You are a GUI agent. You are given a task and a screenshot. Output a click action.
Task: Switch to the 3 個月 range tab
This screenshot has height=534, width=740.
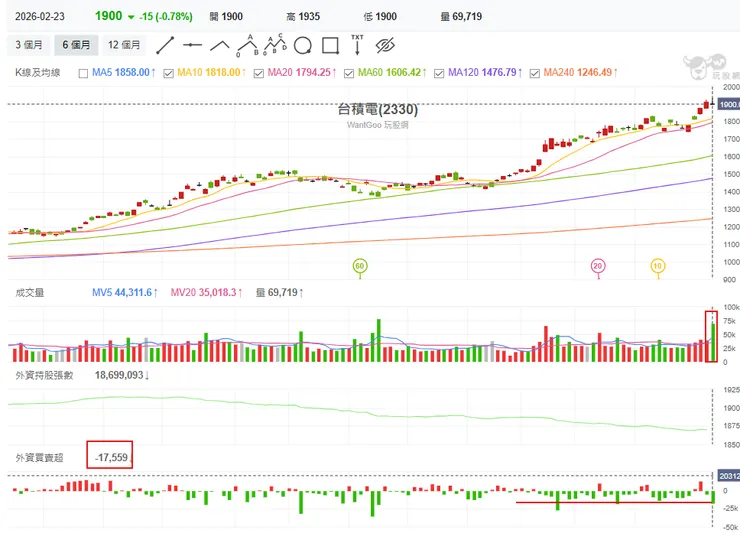pos(29,45)
